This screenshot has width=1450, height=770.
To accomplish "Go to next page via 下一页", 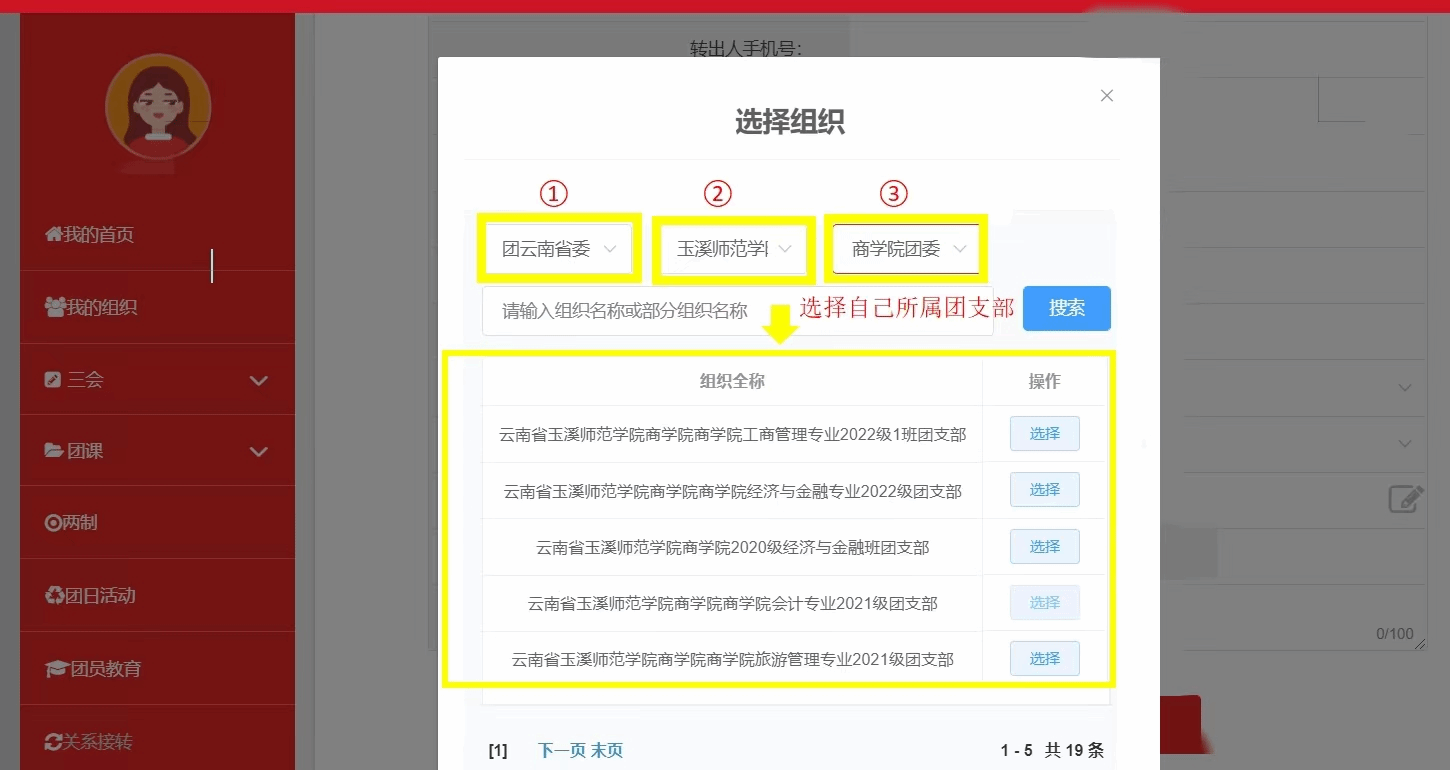I will click(562, 750).
